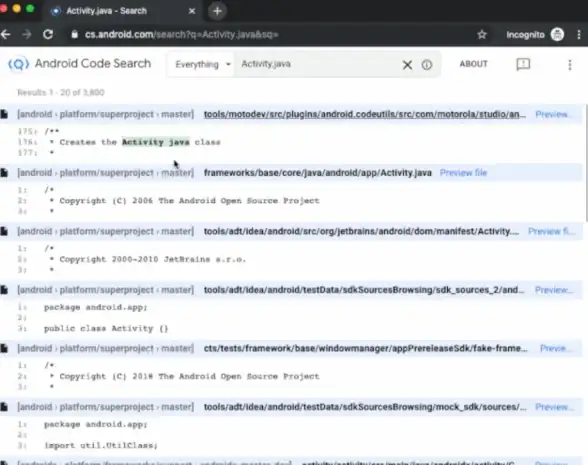
Task: Click the highlighted 'Activity java' match
Action: tap(156, 142)
